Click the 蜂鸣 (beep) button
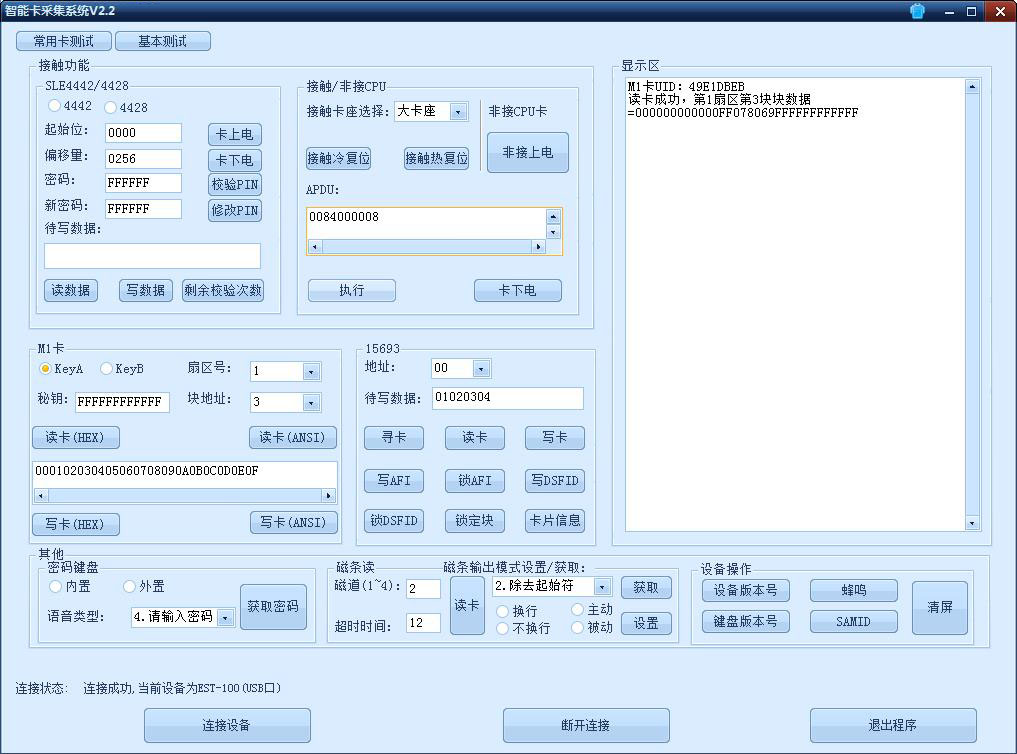The width and height of the screenshot is (1017, 754). click(x=854, y=590)
